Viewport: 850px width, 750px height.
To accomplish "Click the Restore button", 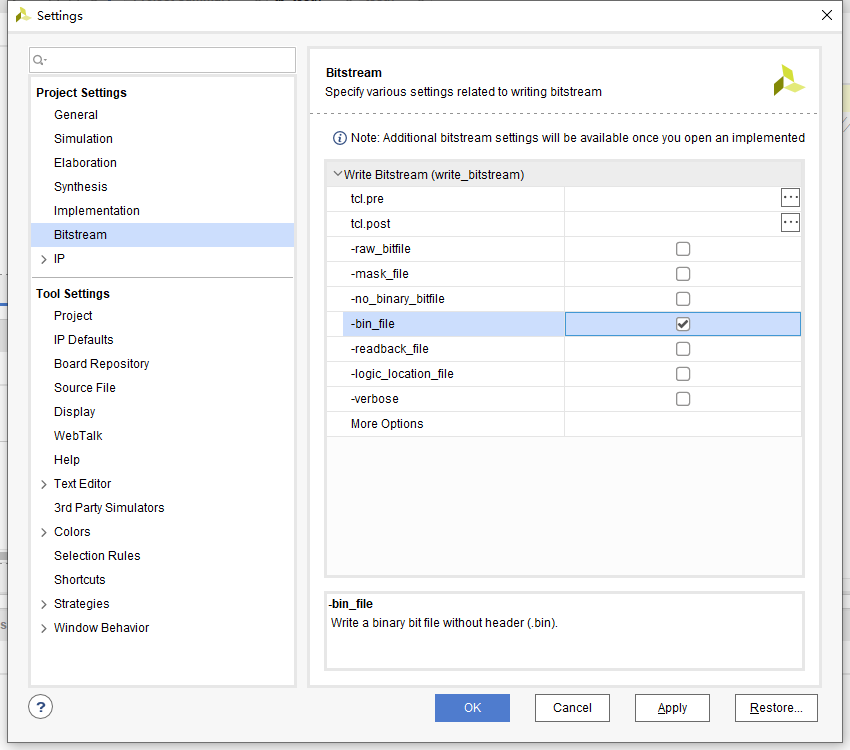I will tap(776, 707).
